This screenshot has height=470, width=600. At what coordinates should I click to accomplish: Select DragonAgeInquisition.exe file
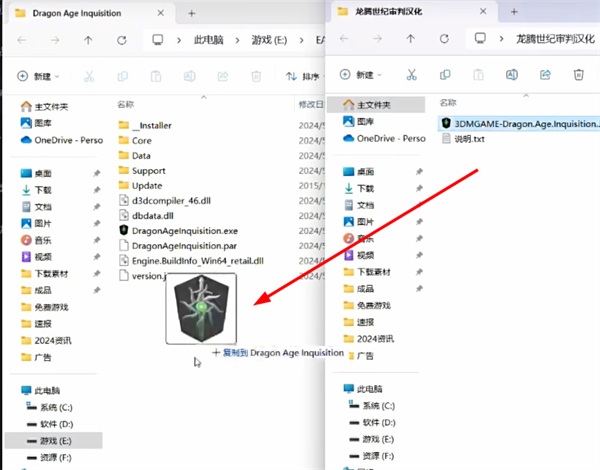tap(179, 231)
